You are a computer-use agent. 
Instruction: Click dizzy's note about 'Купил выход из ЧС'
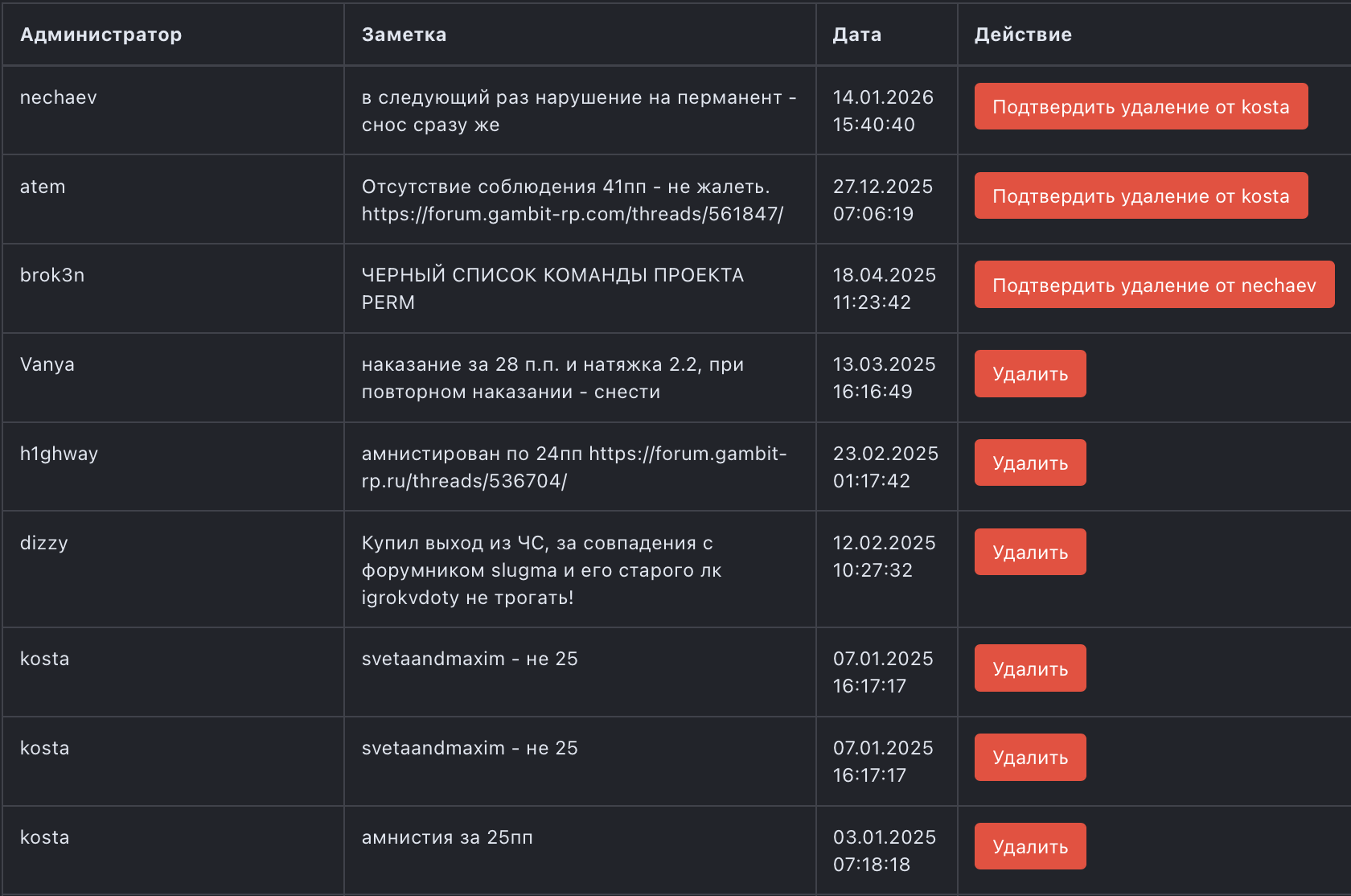[x=540, y=570]
